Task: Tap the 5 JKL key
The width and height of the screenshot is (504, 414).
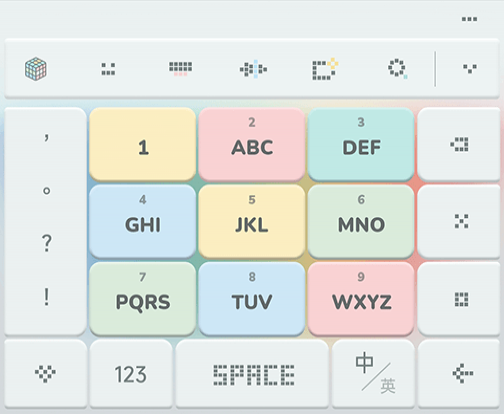Action: click(x=252, y=221)
